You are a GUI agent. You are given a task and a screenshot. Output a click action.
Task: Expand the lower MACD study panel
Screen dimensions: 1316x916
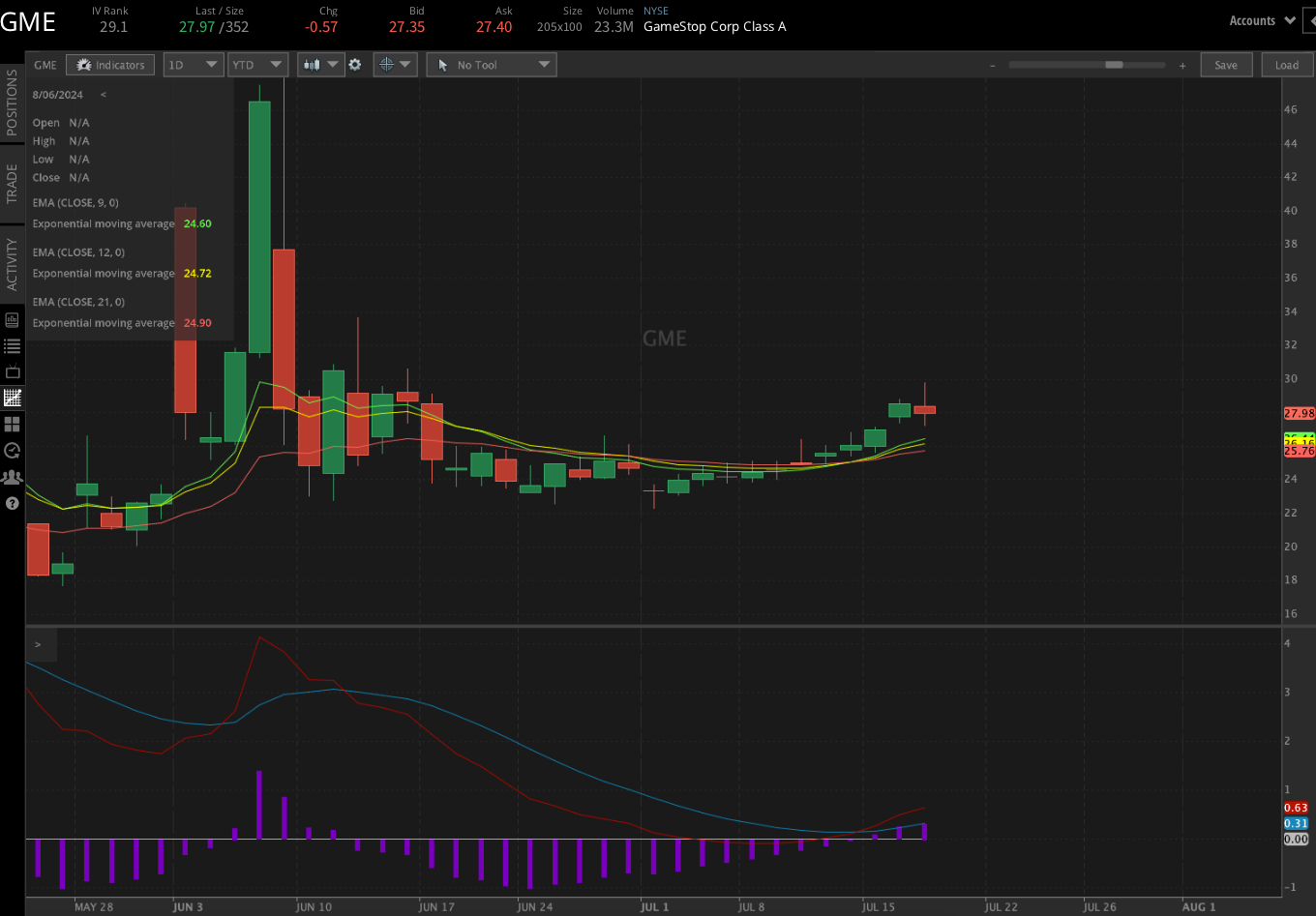click(x=39, y=643)
